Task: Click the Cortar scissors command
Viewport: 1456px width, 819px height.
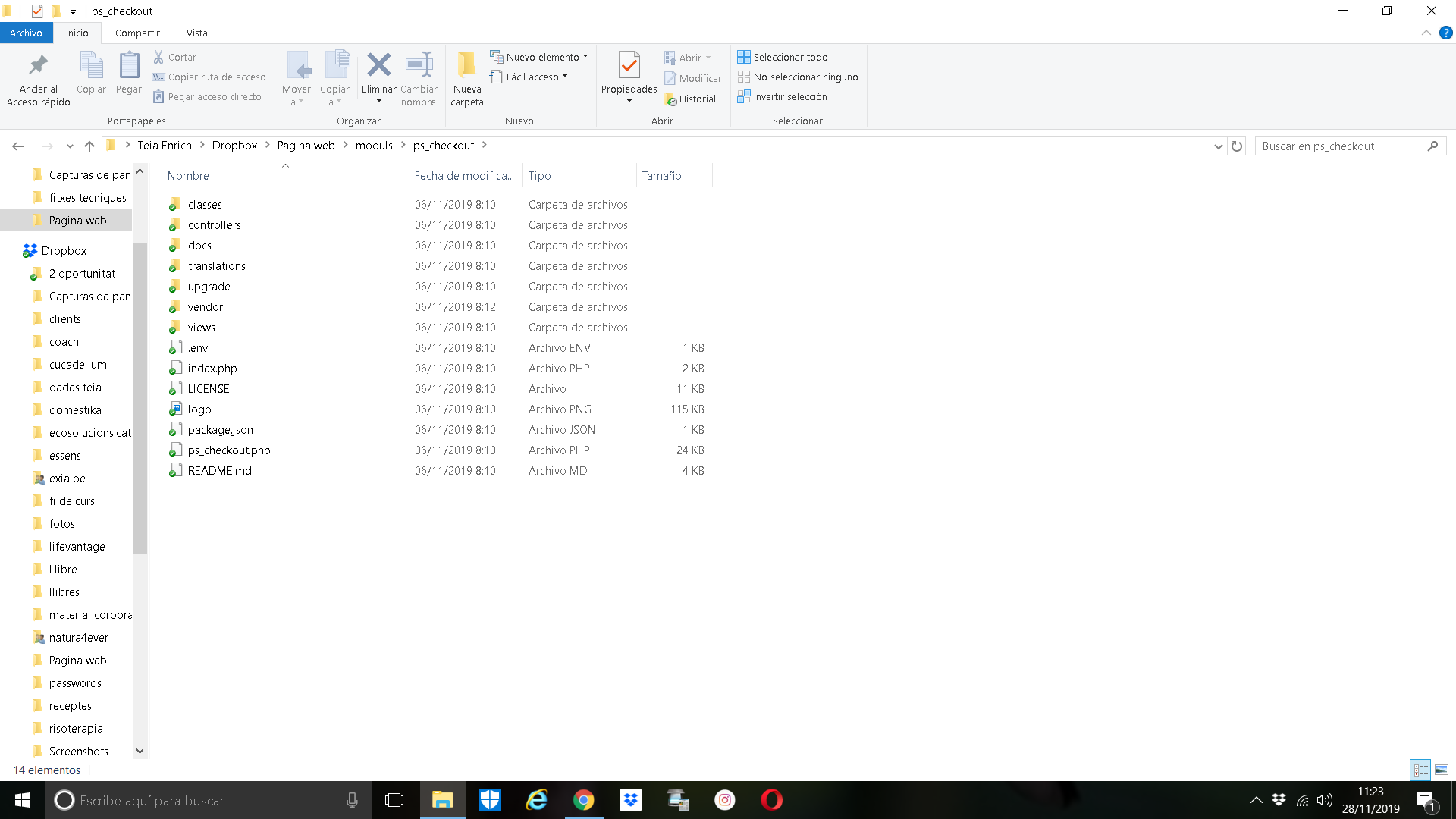Action: pos(175,57)
